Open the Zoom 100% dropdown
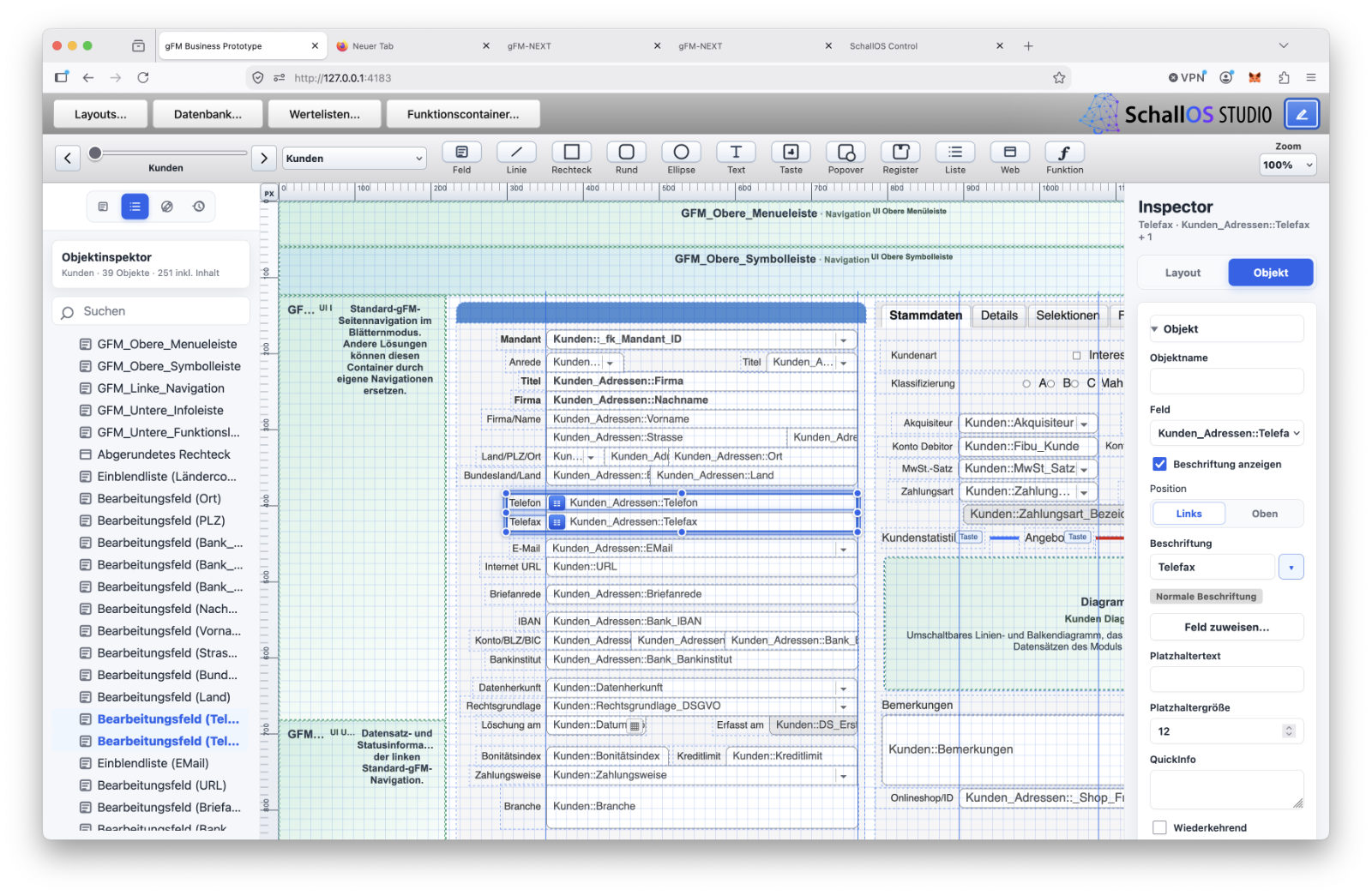This screenshot has width=1372, height=896. pyautogui.click(x=1287, y=165)
